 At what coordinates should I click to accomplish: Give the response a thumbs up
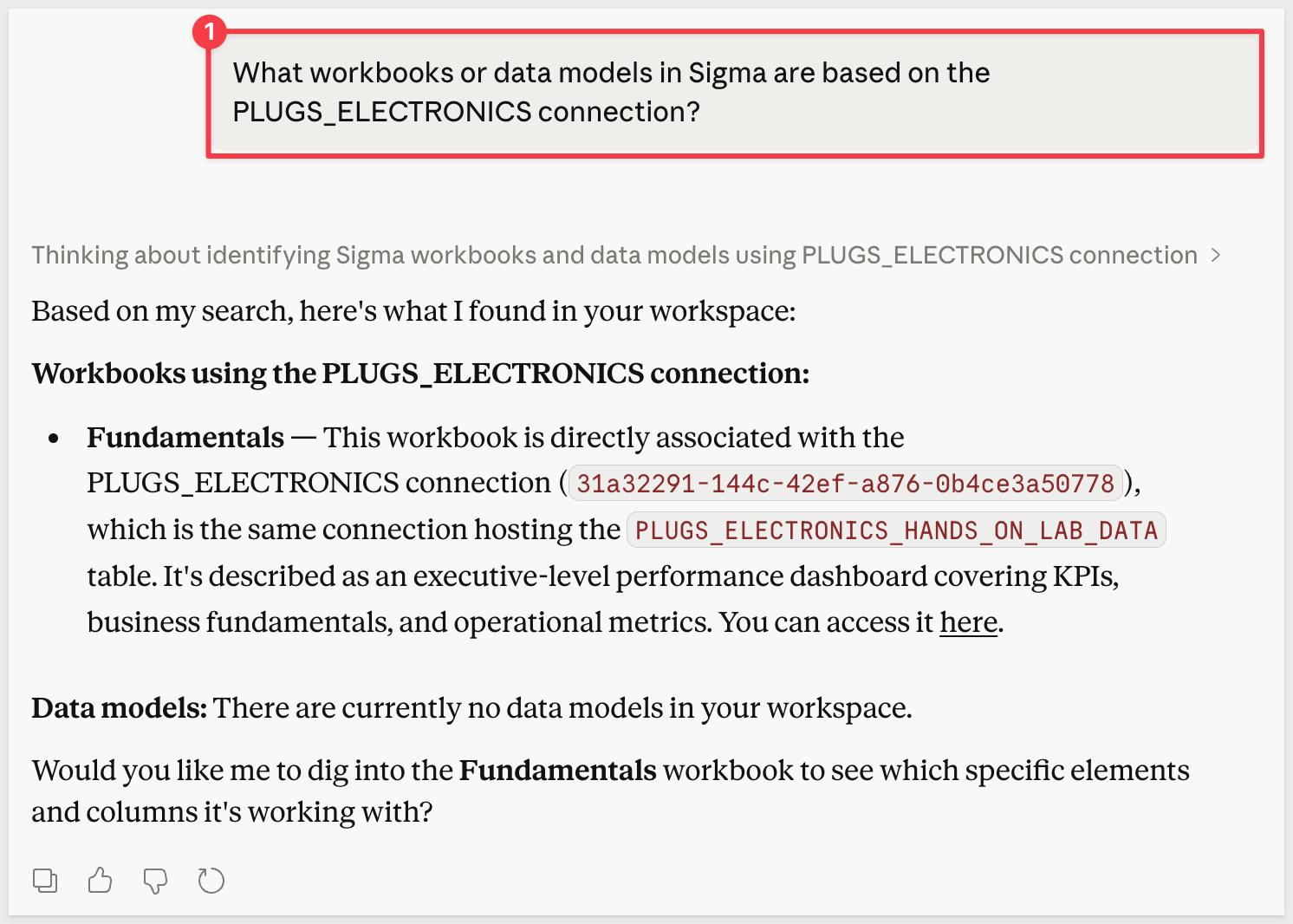coord(101,881)
